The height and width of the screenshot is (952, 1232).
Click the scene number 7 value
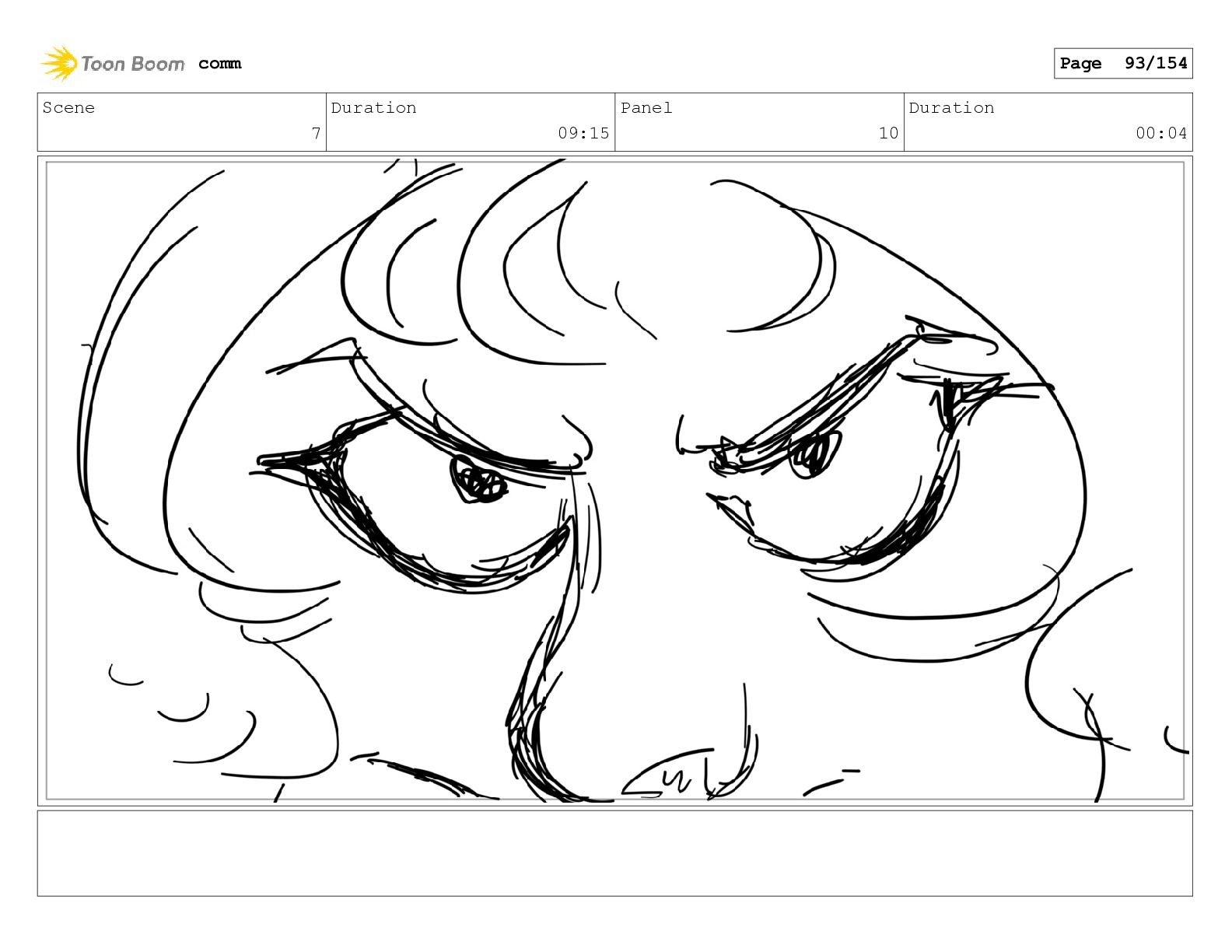pos(316,133)
